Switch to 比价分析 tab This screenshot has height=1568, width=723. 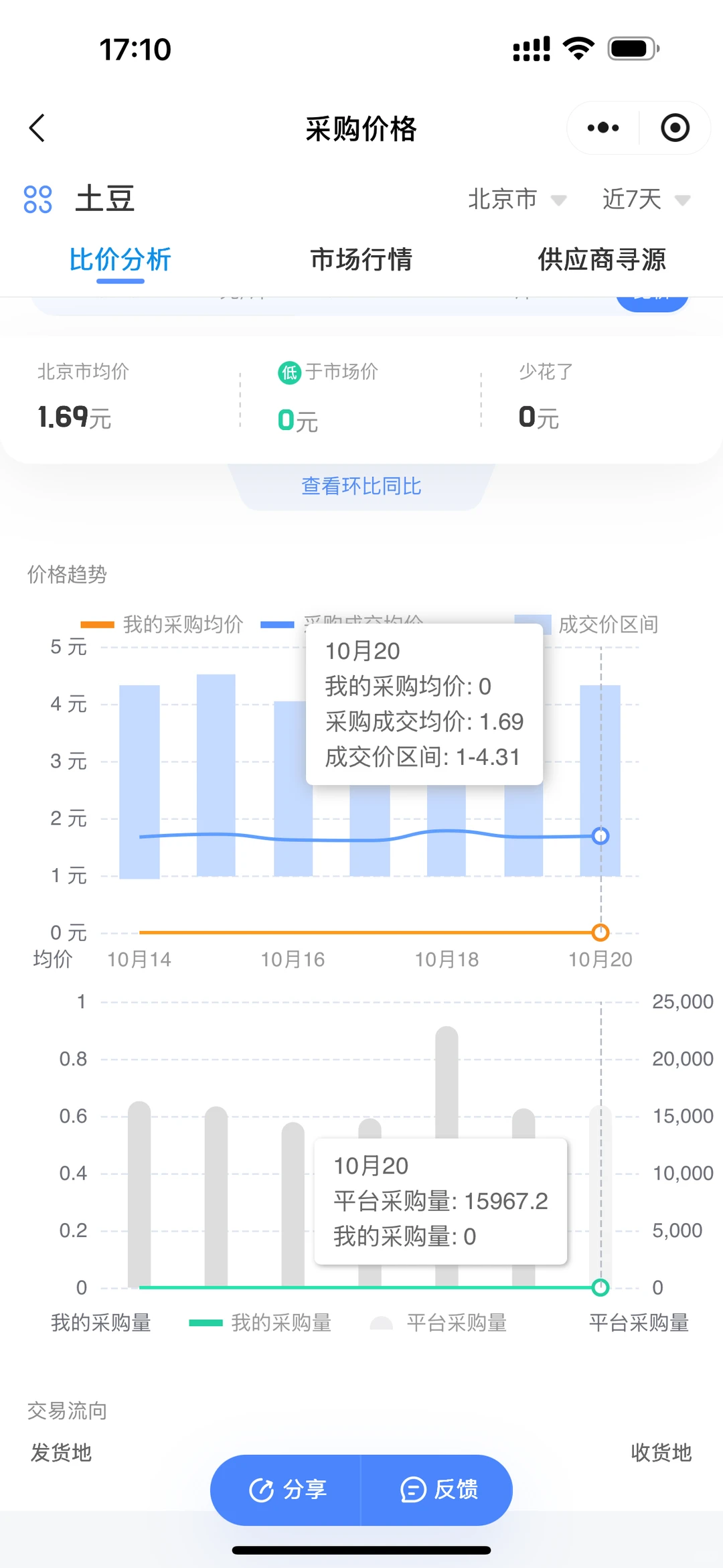click(120, 260)
